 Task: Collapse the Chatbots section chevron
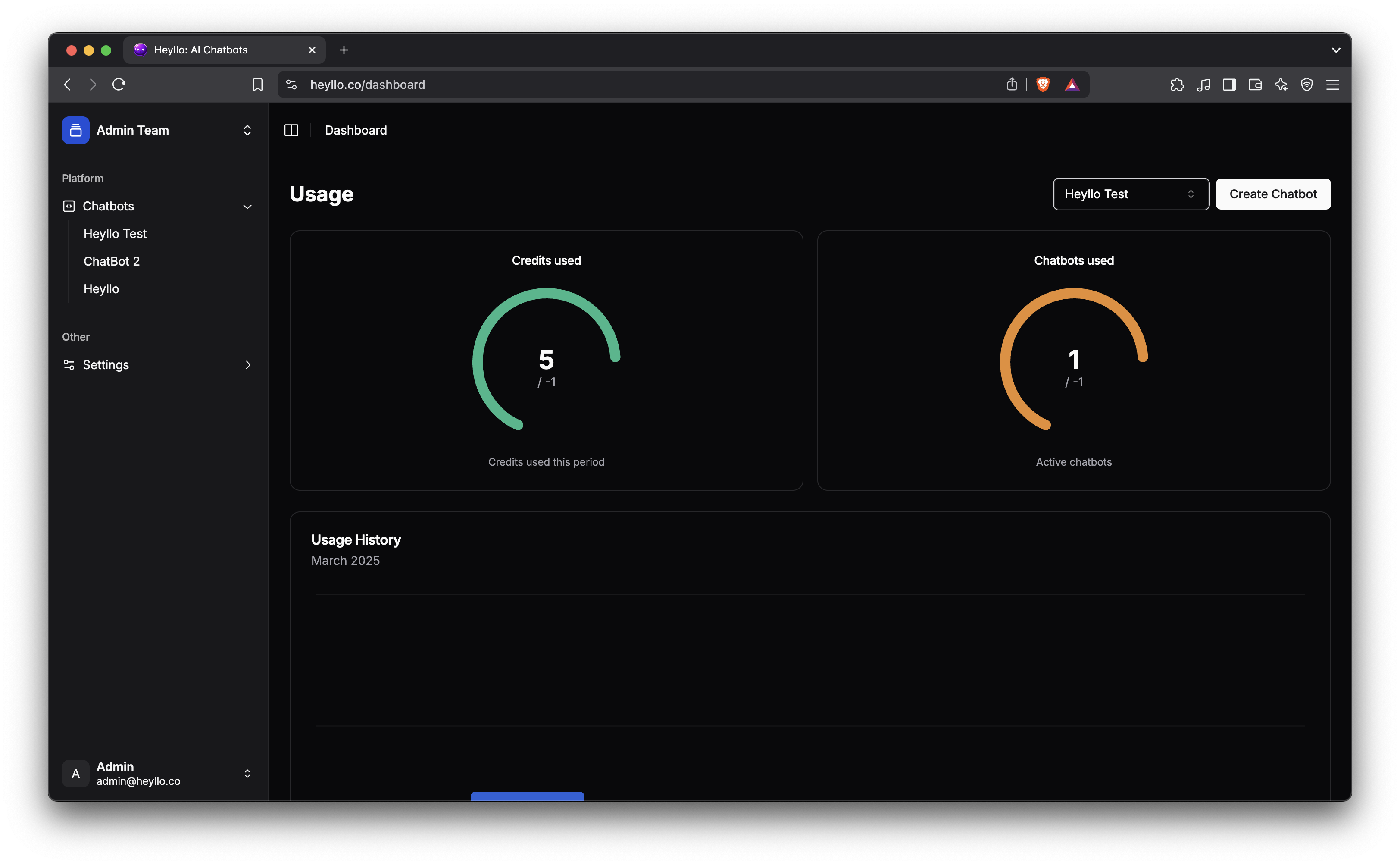click(248, 206)
